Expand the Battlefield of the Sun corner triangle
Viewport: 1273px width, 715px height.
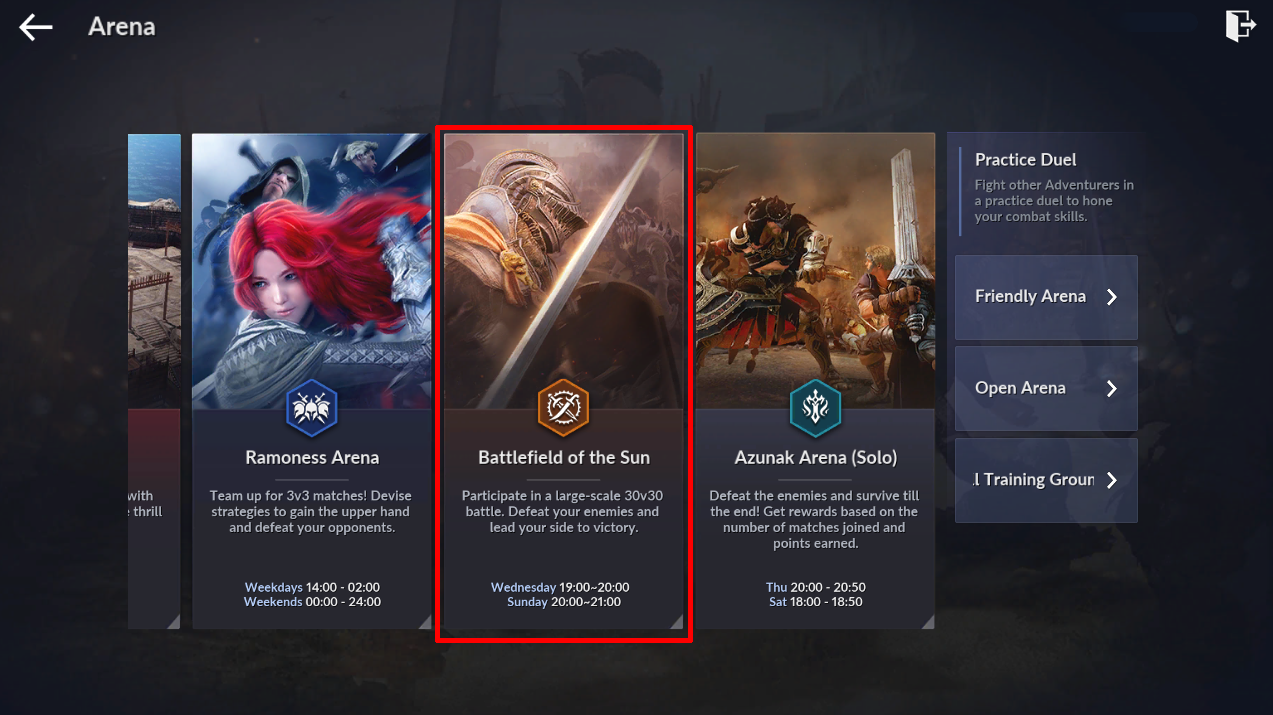(676, 622)
